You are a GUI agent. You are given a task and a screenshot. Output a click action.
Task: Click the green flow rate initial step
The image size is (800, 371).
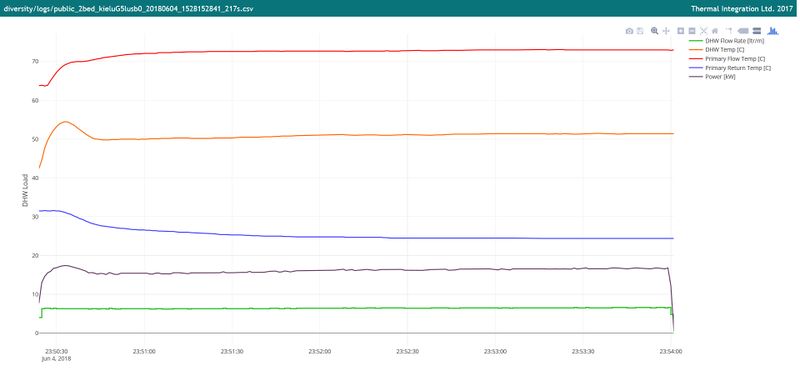pyautogui.click(x=41, y=313)
